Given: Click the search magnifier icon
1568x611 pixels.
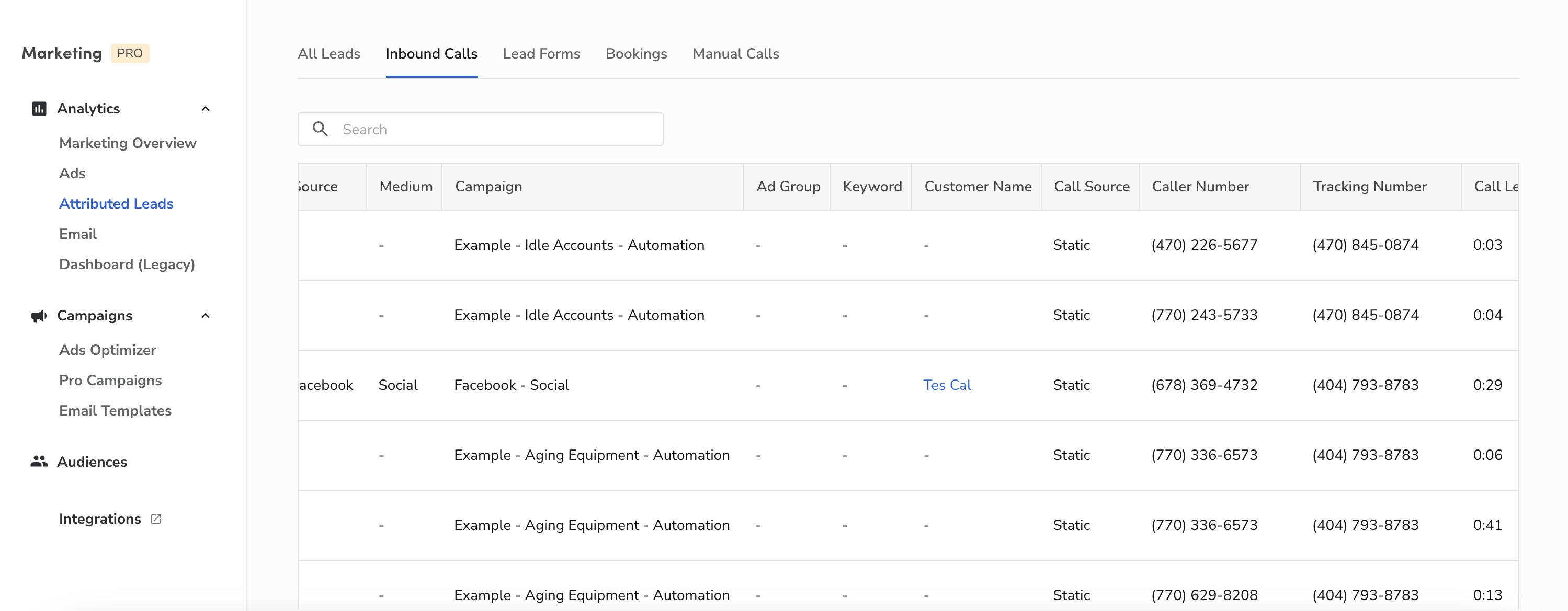Looking at the screenshot, I should tap(320, 129).
